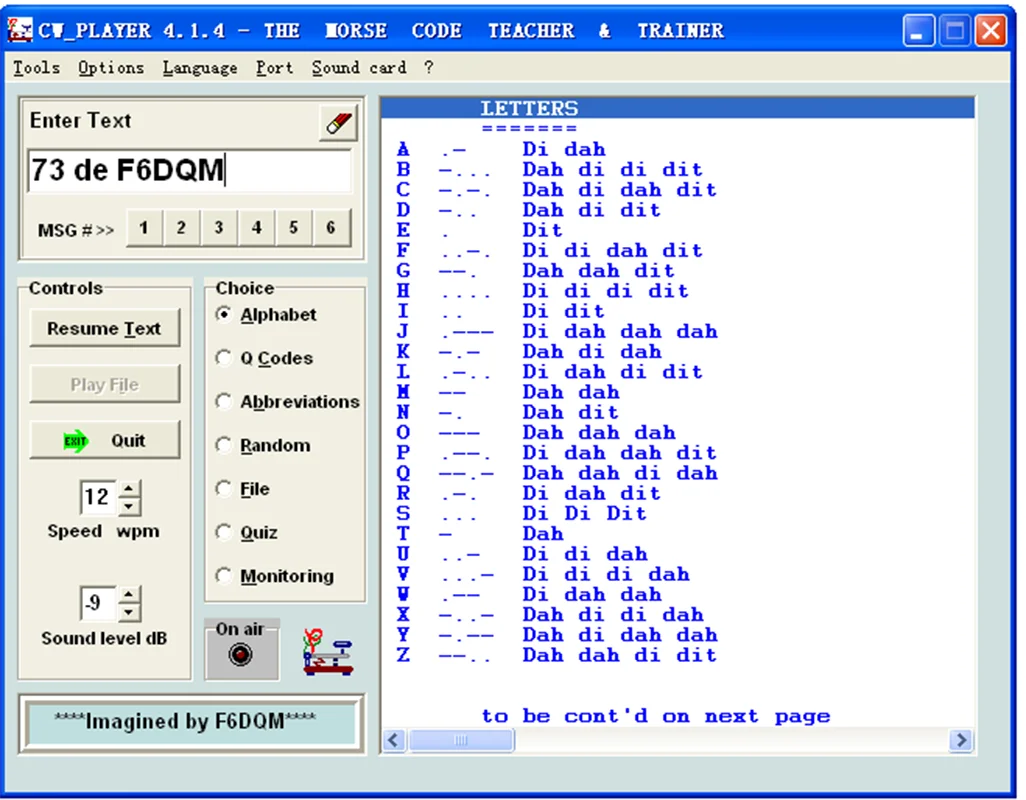This screenshot has width=1026, height=800.
Task: Raise sound level dB with up arrow
Action: coord(129,595)
